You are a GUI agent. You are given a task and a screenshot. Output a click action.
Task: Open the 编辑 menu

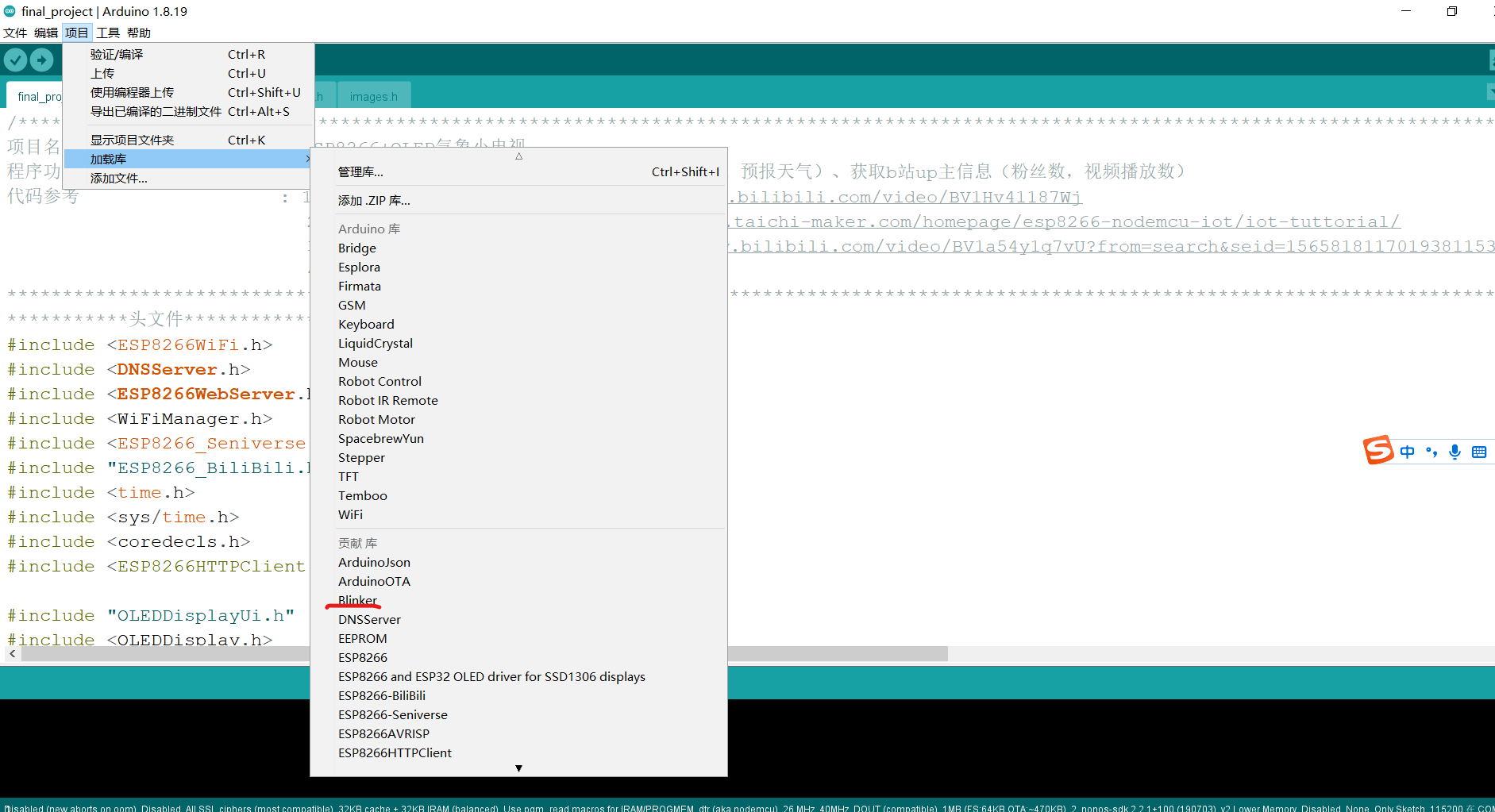(x=46, y=33)
